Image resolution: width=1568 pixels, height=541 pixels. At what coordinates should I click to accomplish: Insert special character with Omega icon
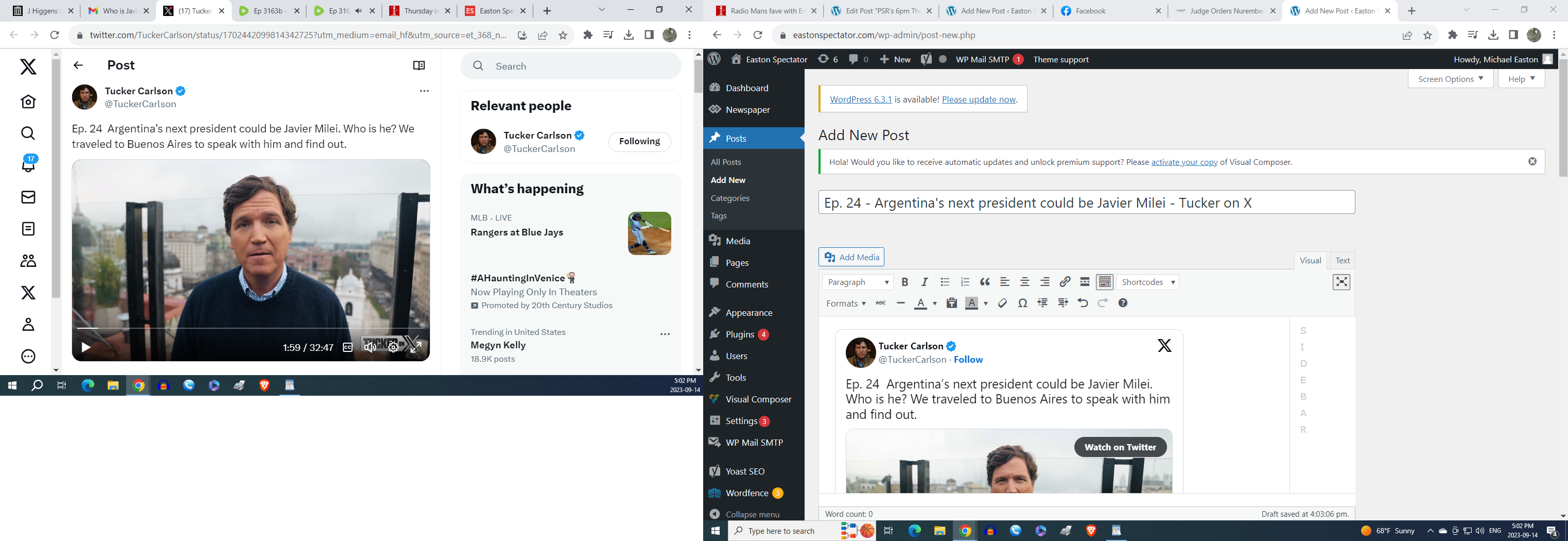coord(1023,303)
